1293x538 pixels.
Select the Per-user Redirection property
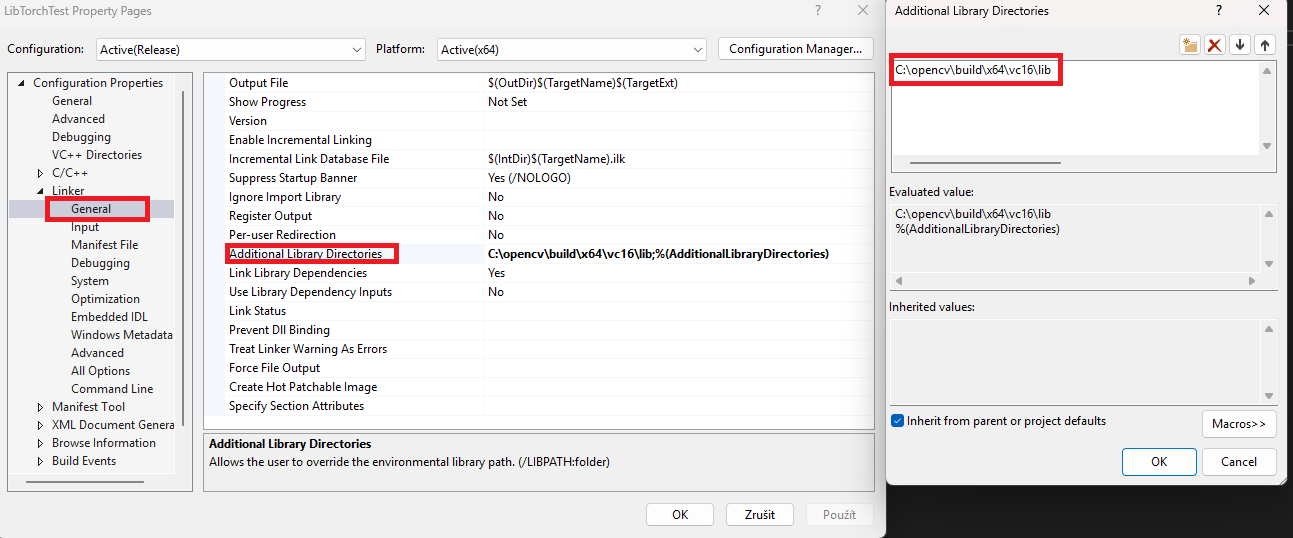click(x=282, y=235)
